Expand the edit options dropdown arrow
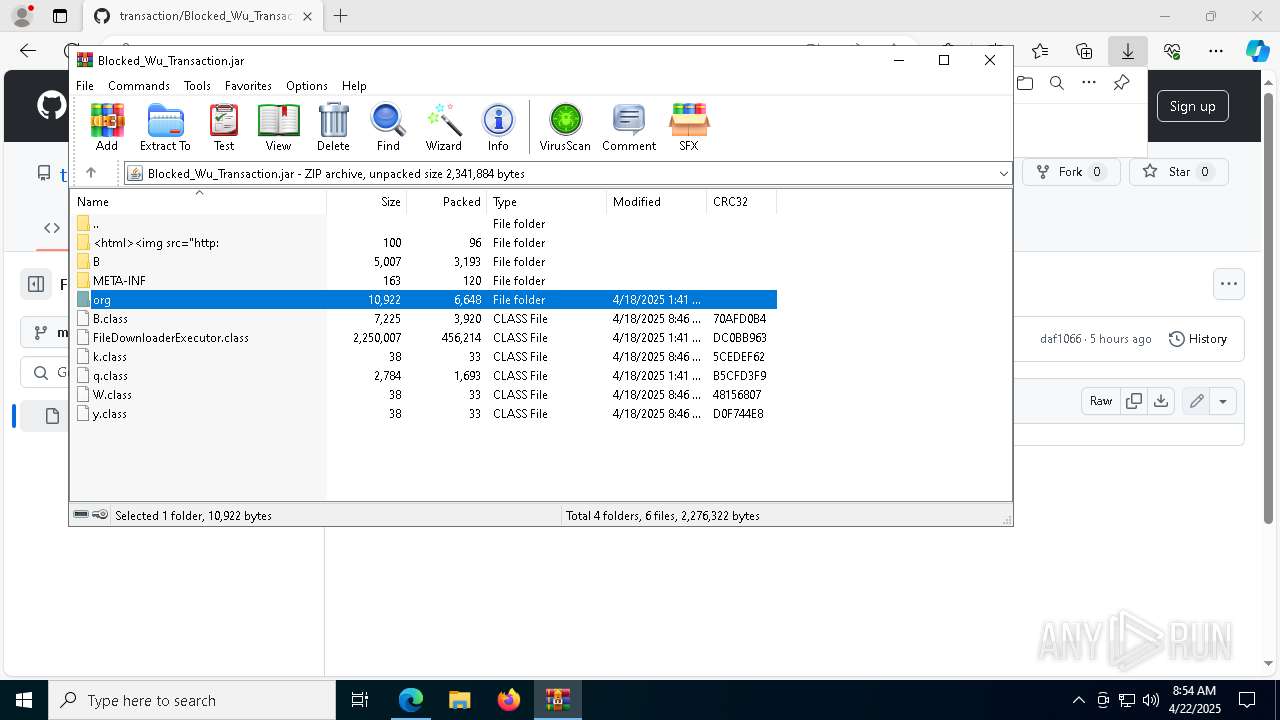The image size is (1280, 720). [x=1223, y=401]
